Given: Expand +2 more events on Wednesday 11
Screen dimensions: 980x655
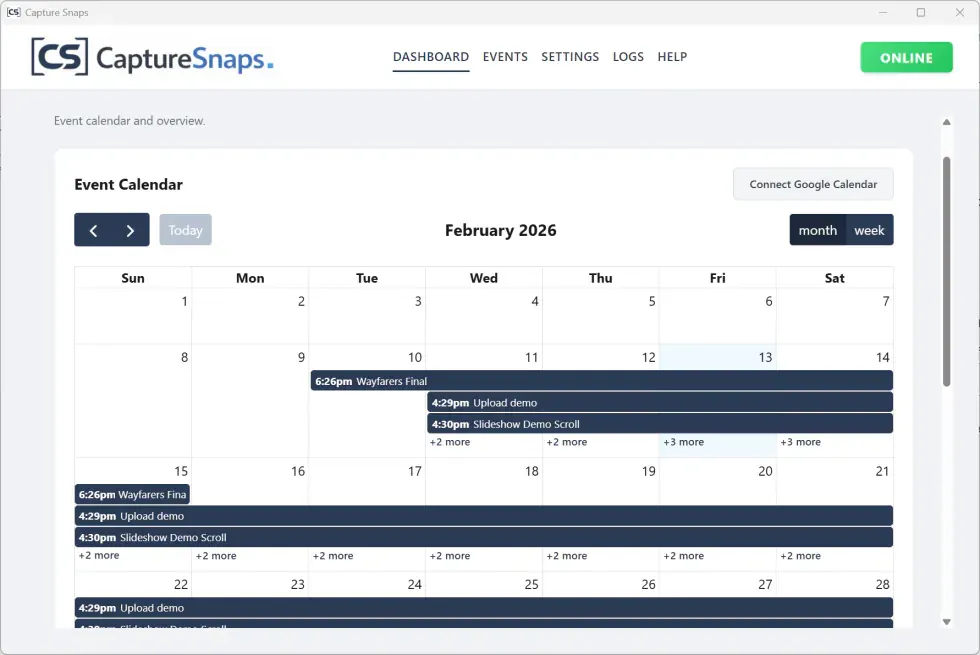Looking at the screenshot, I should (x=450, y=442).
